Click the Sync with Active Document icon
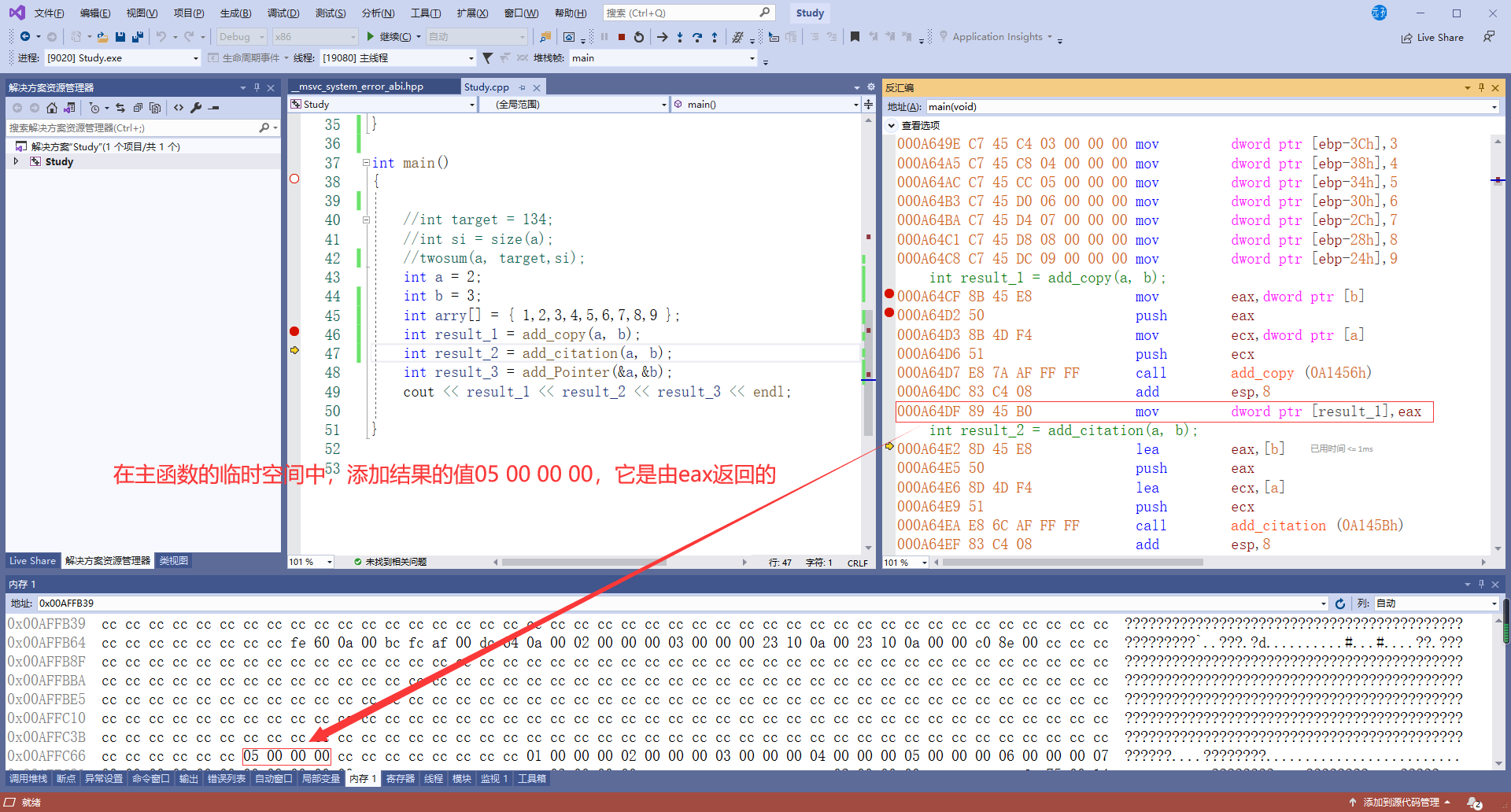 click(120, 108)
